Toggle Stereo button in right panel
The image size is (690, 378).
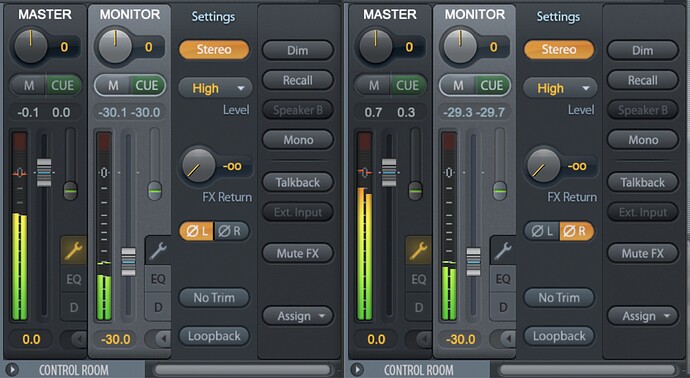tap(559, 49)
